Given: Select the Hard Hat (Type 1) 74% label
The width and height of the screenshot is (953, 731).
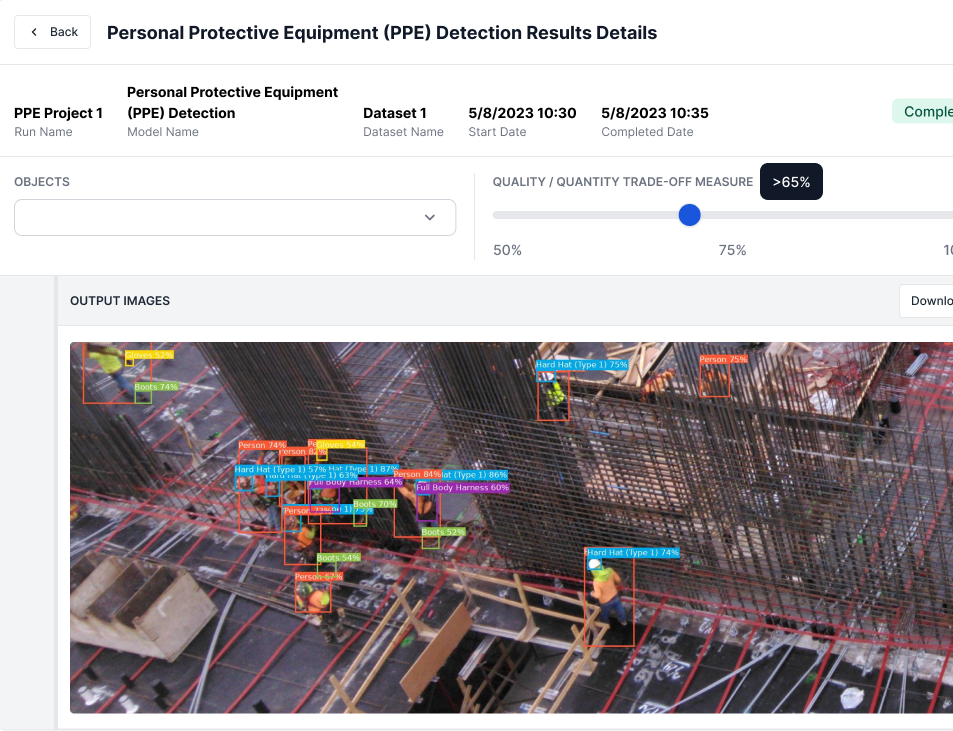Looking at the screenshot, I should [632, 552].
